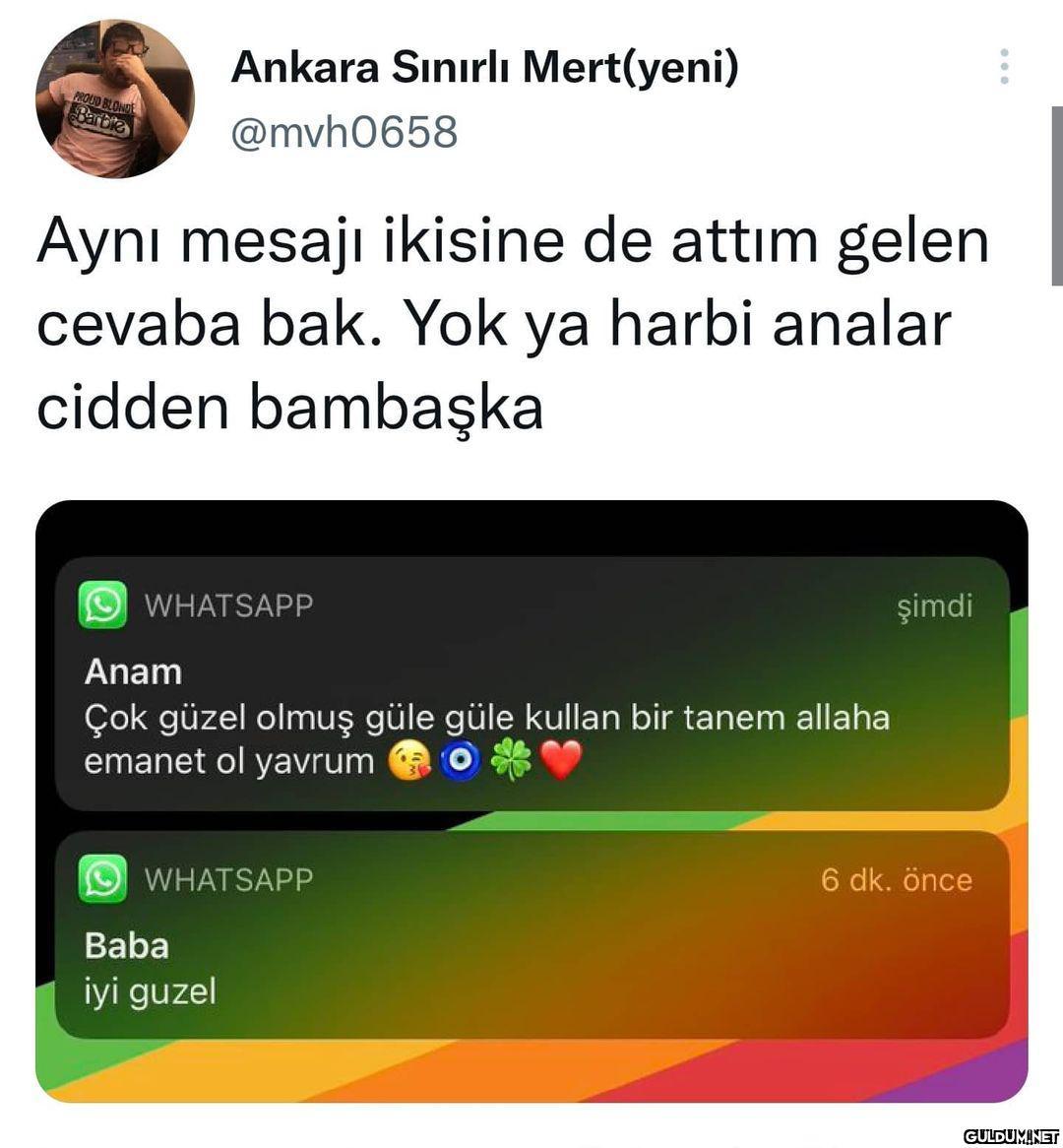Click Anam's message 'Çok güzel olmuş' text
1063x1148 pixels.
(487, 739)
